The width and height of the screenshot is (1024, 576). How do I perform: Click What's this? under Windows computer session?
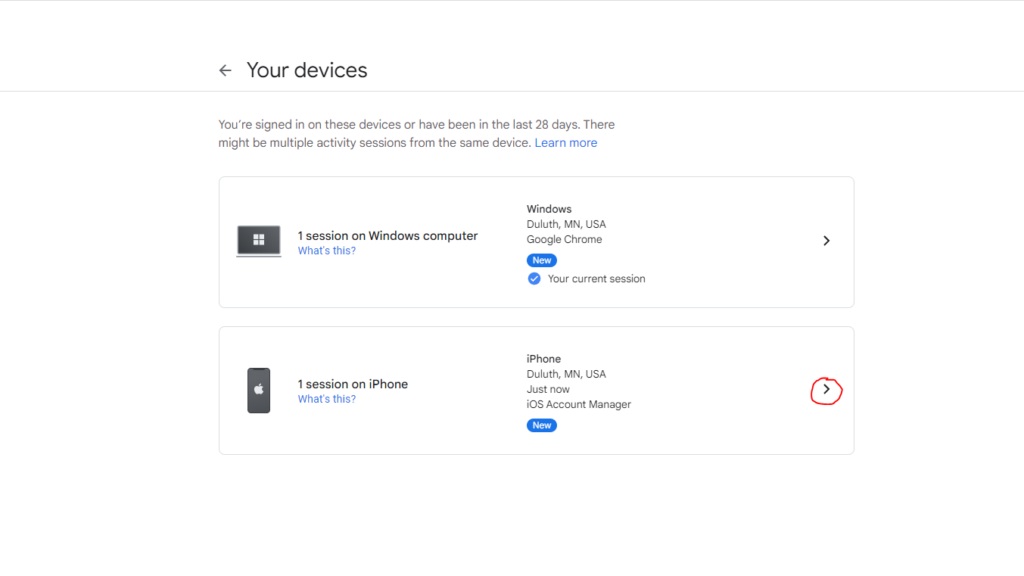(326, 251)
